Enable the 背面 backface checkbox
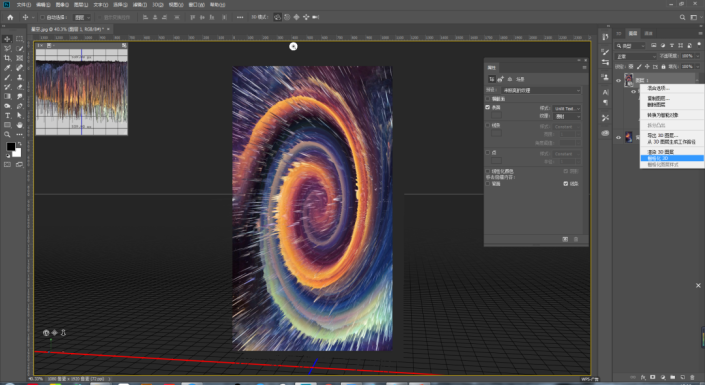 488,184
